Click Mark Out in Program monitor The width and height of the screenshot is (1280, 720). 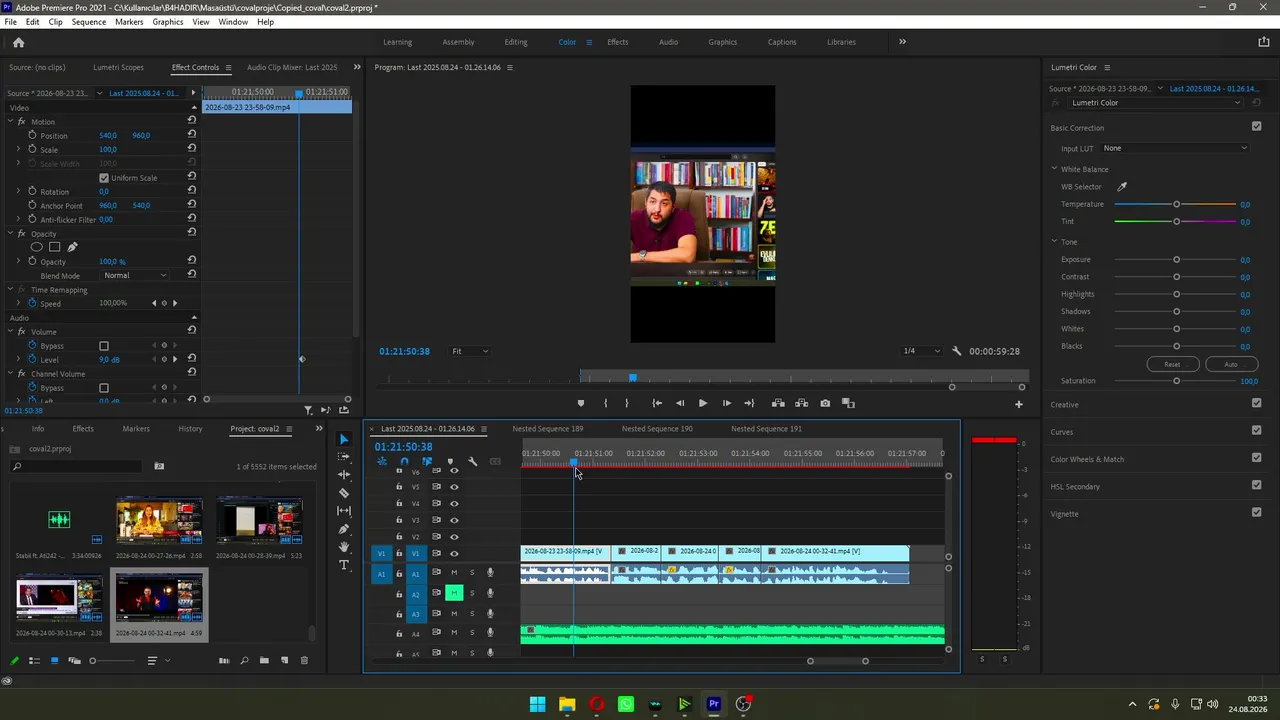(x=627, y=403)
